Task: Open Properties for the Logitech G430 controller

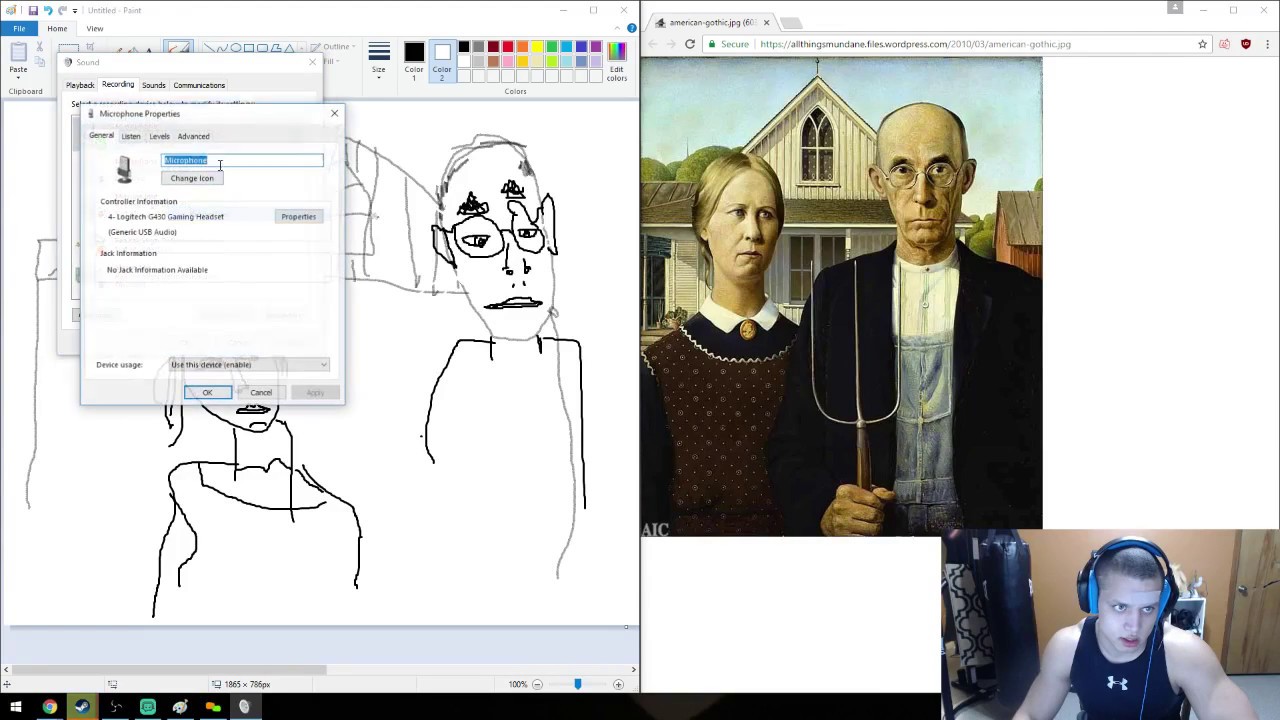Action: pyautogui.click(x=298, y=216)
